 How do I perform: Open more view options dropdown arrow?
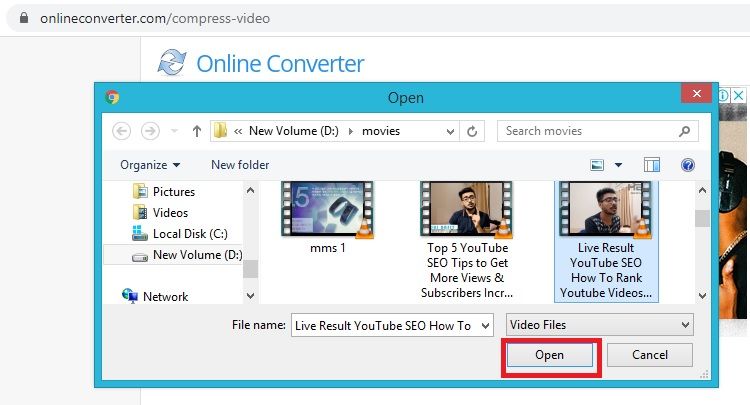point(618,165)
